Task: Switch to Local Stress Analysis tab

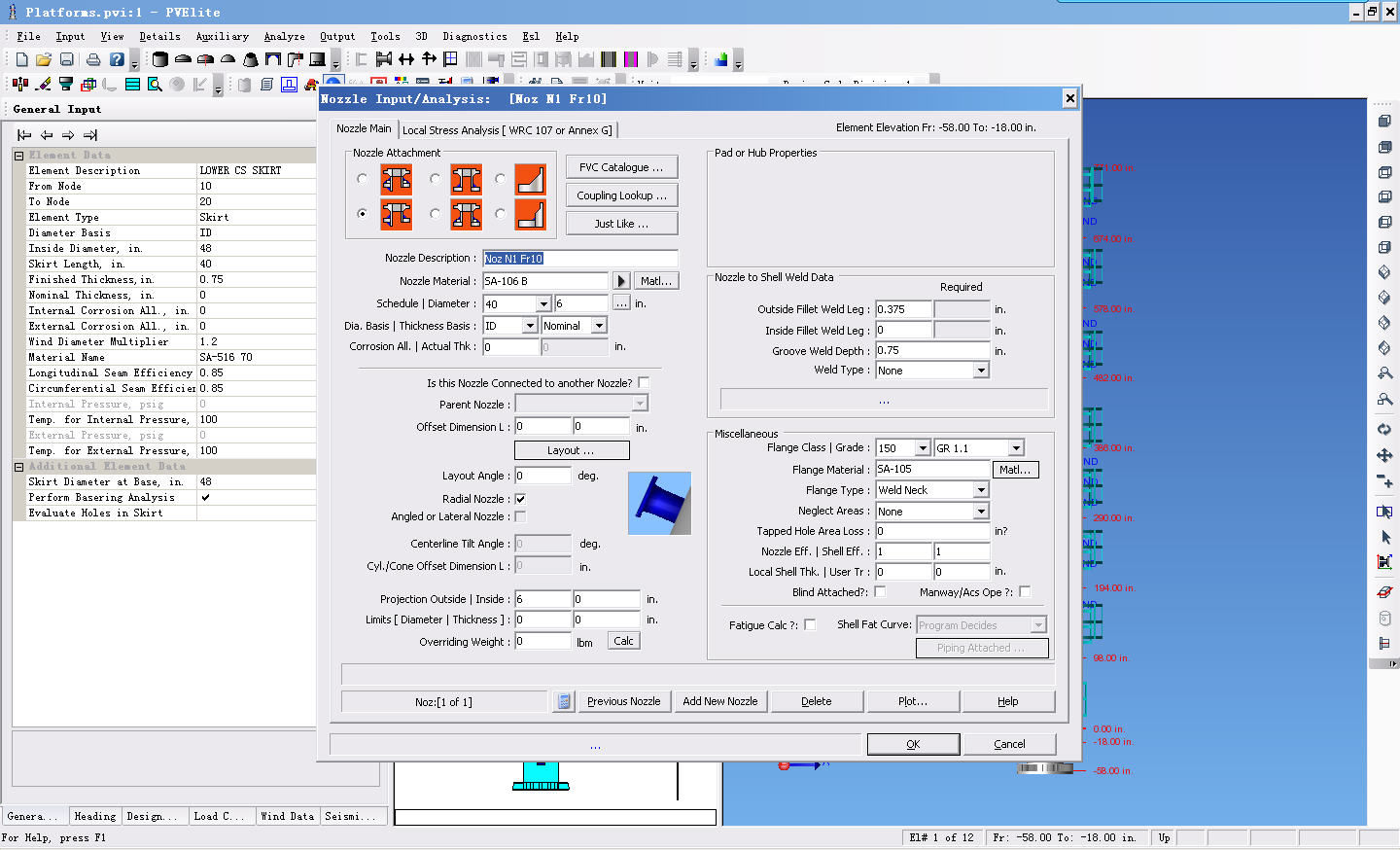Action: point(507,130)
